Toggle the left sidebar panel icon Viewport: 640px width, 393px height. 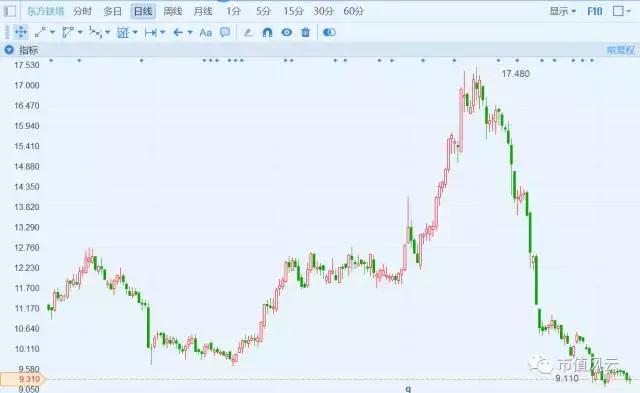[x=9, y=11]
